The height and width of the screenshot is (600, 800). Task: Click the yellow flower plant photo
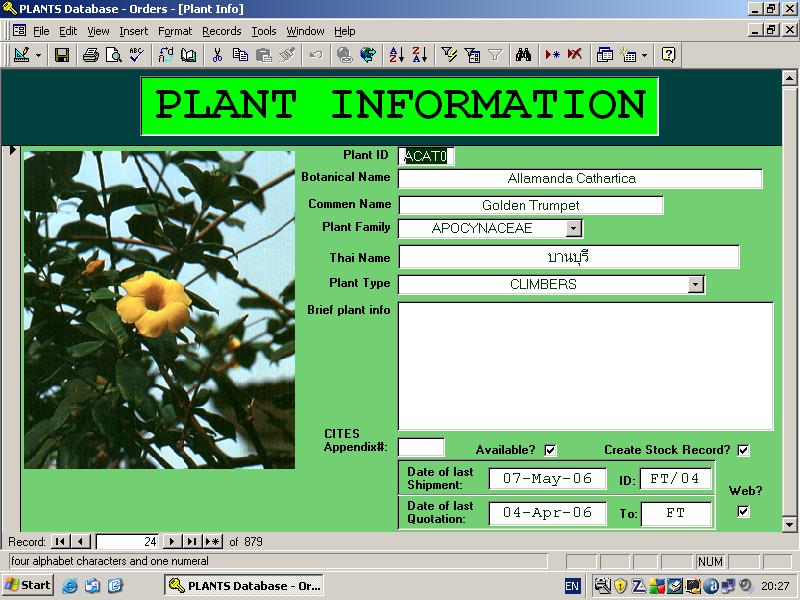click(159, 310)
